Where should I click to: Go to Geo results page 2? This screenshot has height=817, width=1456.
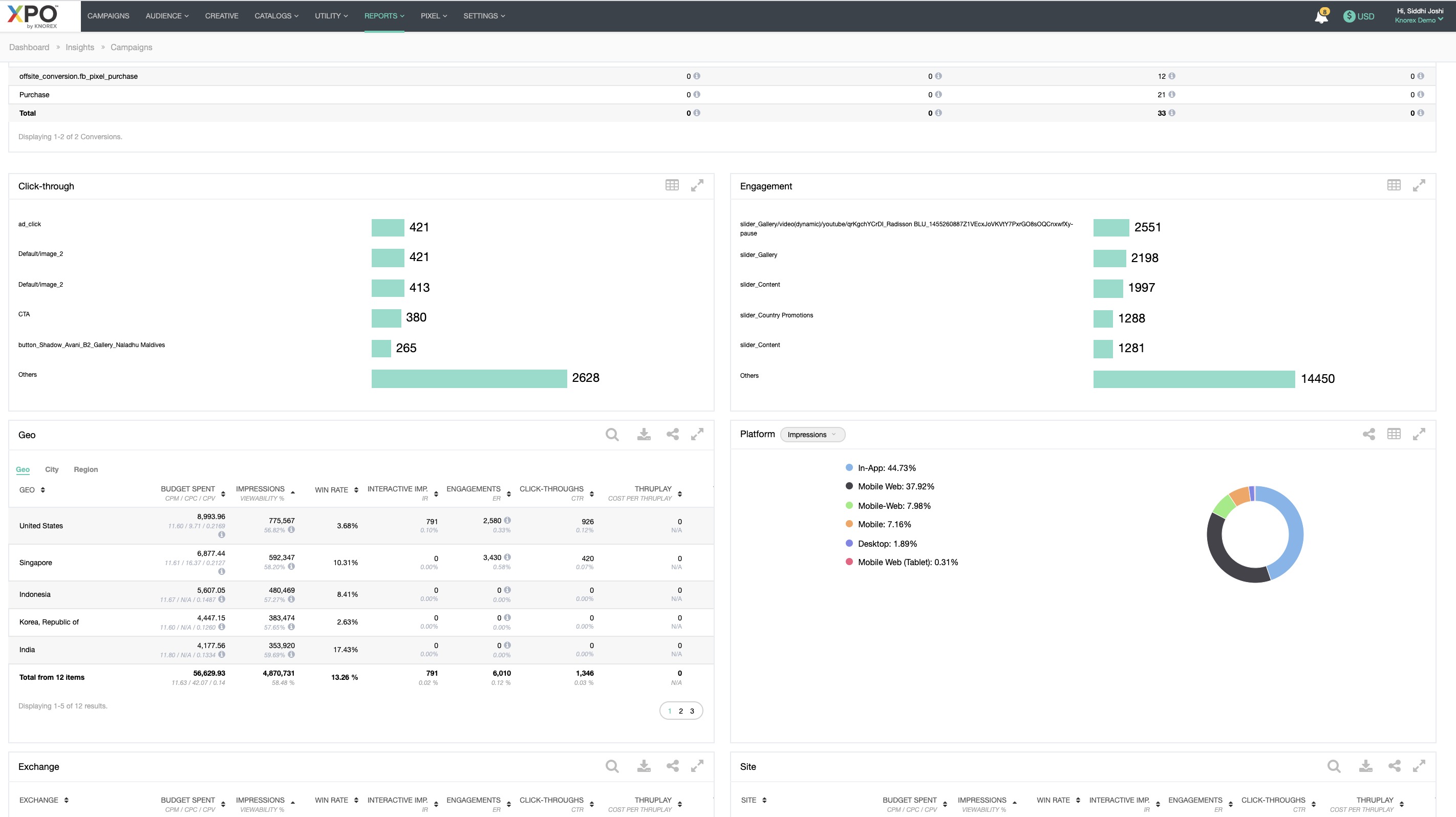point(680,712)
